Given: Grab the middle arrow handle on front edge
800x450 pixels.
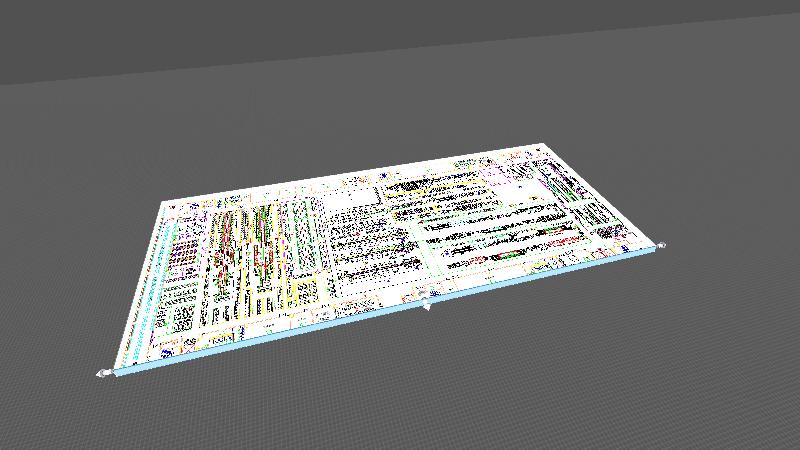Looking at the screenshot, I should tap(427, 306).
